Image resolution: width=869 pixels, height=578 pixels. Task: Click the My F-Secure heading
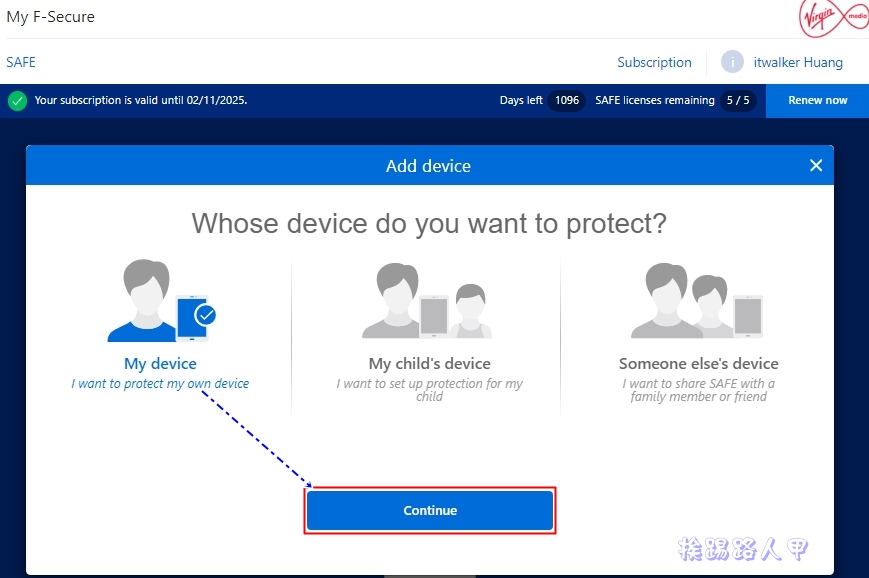[x=51, y=16]
